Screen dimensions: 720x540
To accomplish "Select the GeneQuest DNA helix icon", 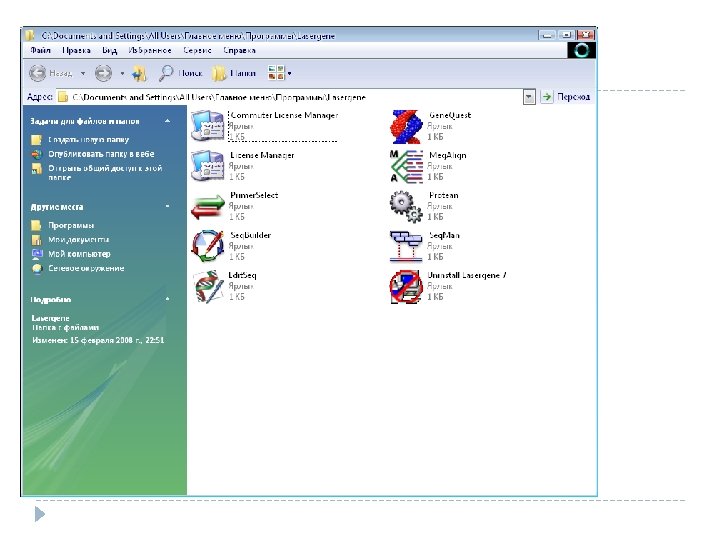I will pyautogui.click(x=406, y=126).
